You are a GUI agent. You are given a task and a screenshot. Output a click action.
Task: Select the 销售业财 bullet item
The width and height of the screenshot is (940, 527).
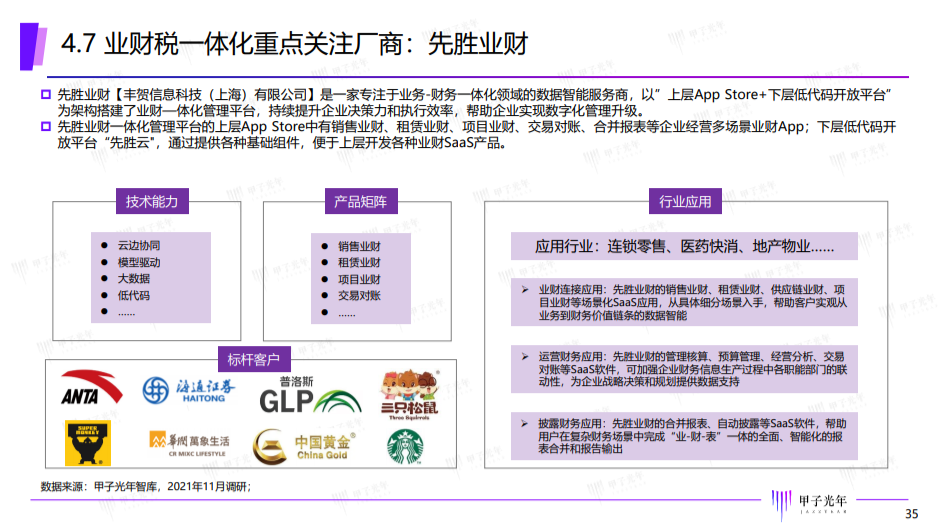coord(358,246)
